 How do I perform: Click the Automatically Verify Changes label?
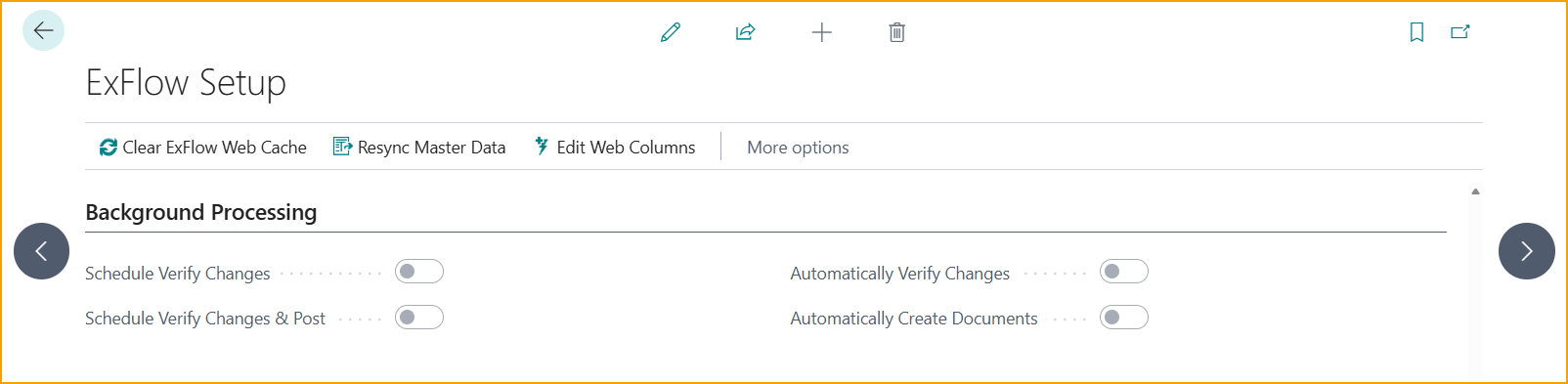(900, 274)
